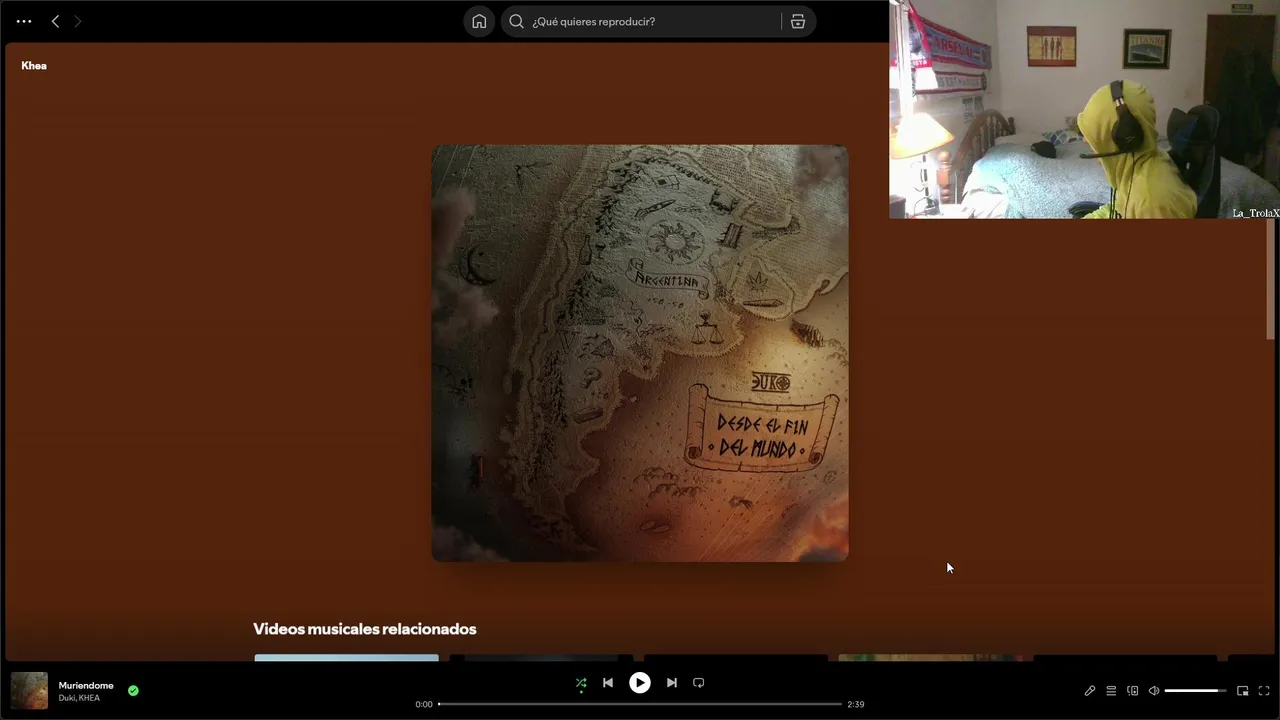Open the mini player

pyautogui.click(x=1242, y=691)
